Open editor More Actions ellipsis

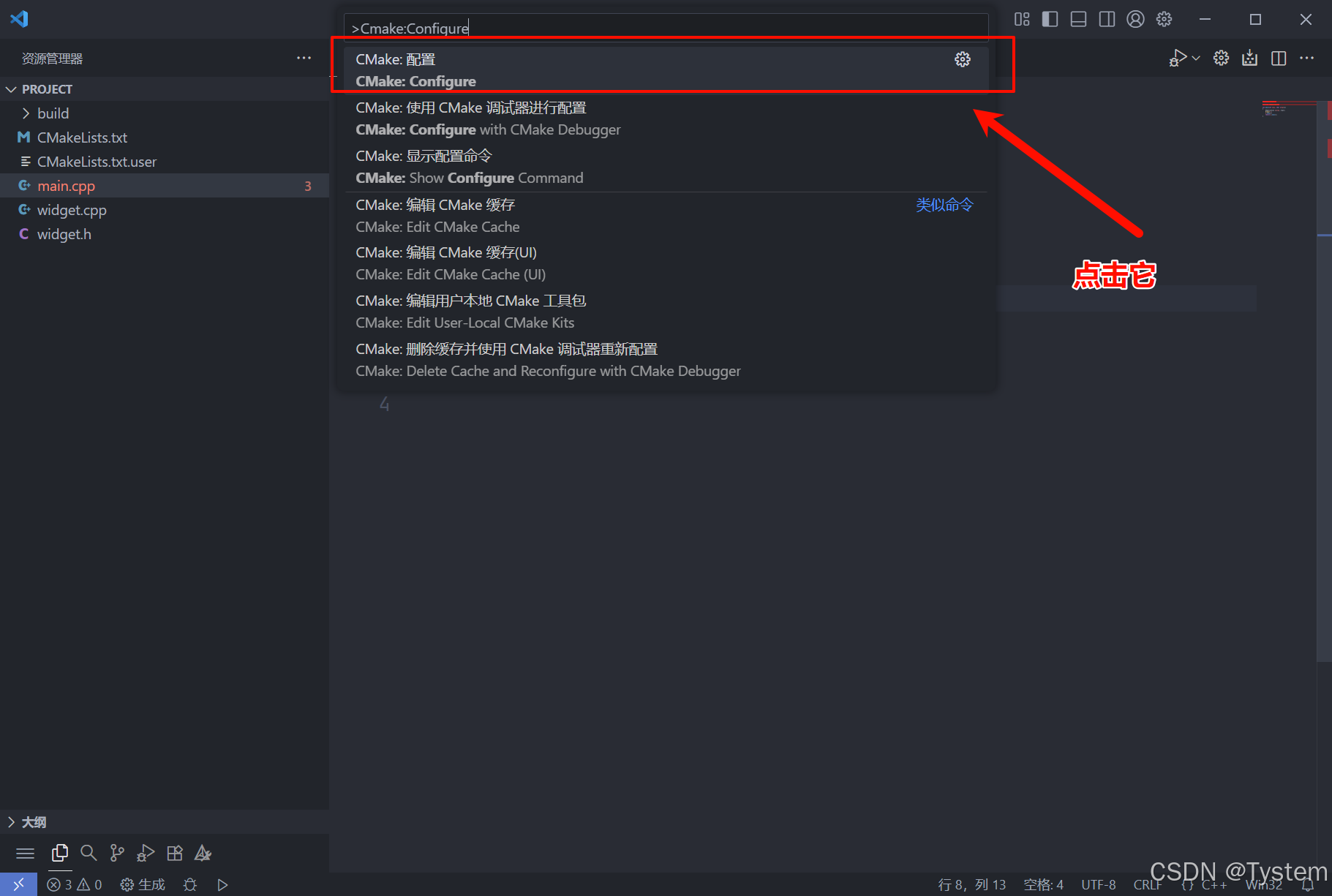[1306, 58]
